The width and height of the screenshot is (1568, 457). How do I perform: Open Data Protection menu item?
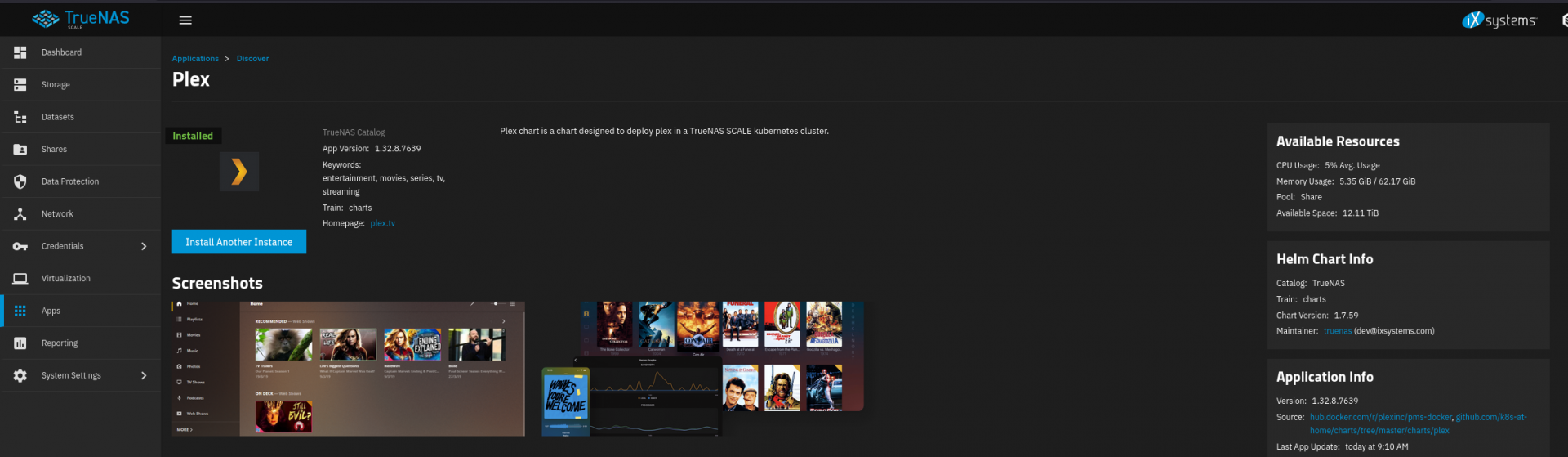pyautogui.click(x=80, y=181)
